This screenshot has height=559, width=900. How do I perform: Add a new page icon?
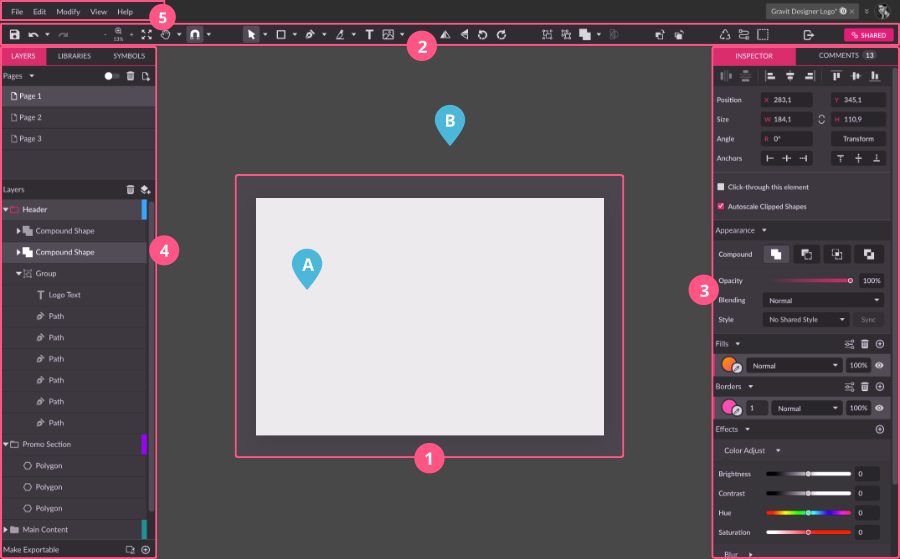click(x=146, y=76)
